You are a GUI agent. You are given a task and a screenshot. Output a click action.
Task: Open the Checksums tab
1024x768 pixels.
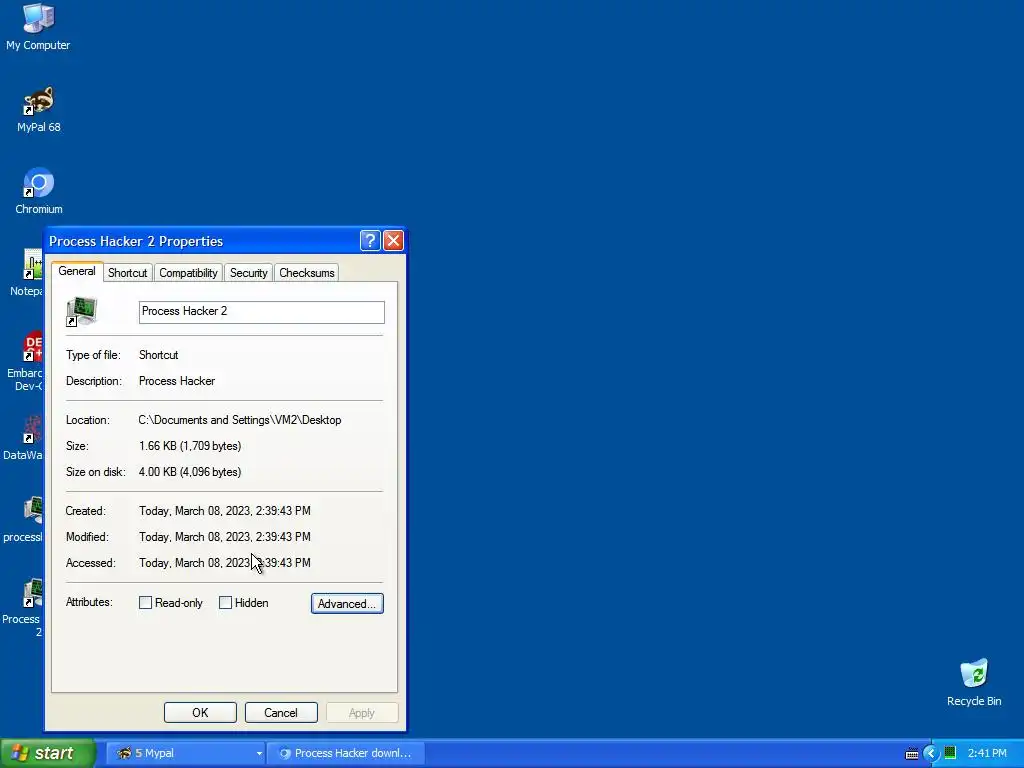coord(307,273)
